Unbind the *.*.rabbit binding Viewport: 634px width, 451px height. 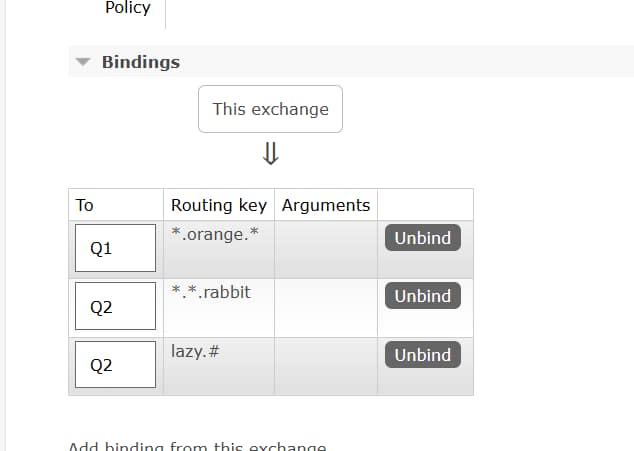tap(422, 296)
